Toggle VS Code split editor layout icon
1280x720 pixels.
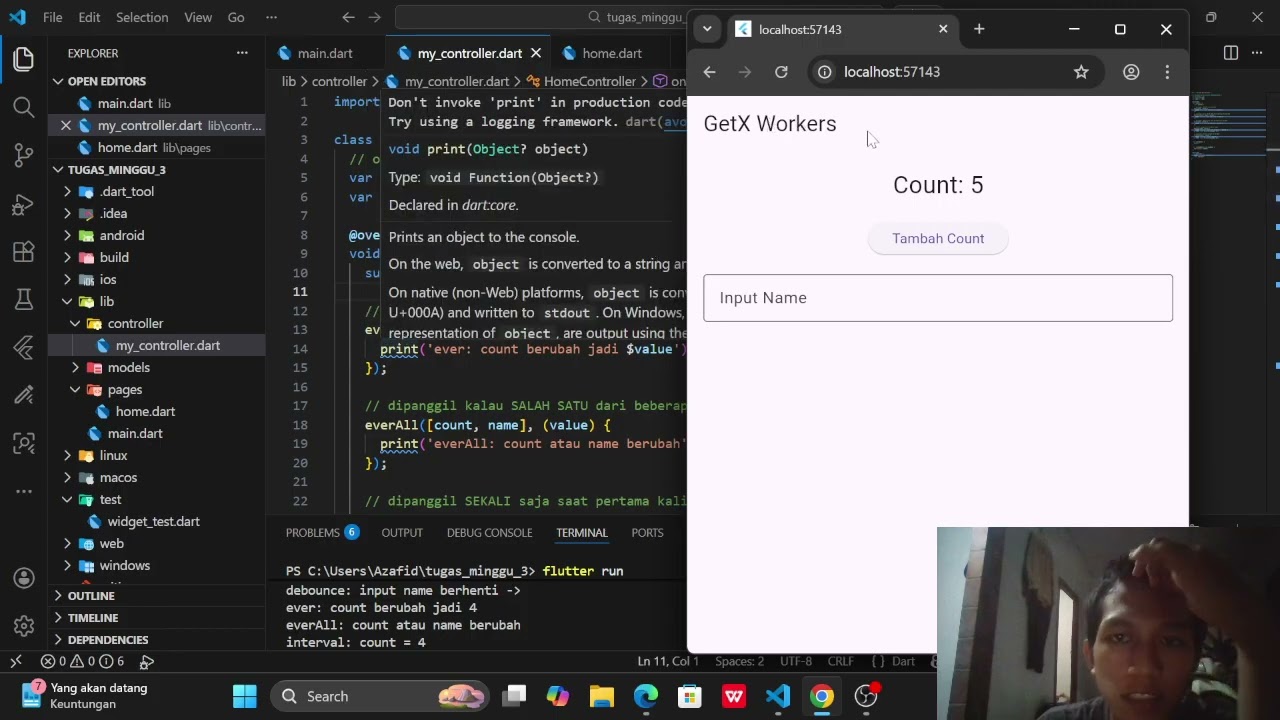[1231, 53]
